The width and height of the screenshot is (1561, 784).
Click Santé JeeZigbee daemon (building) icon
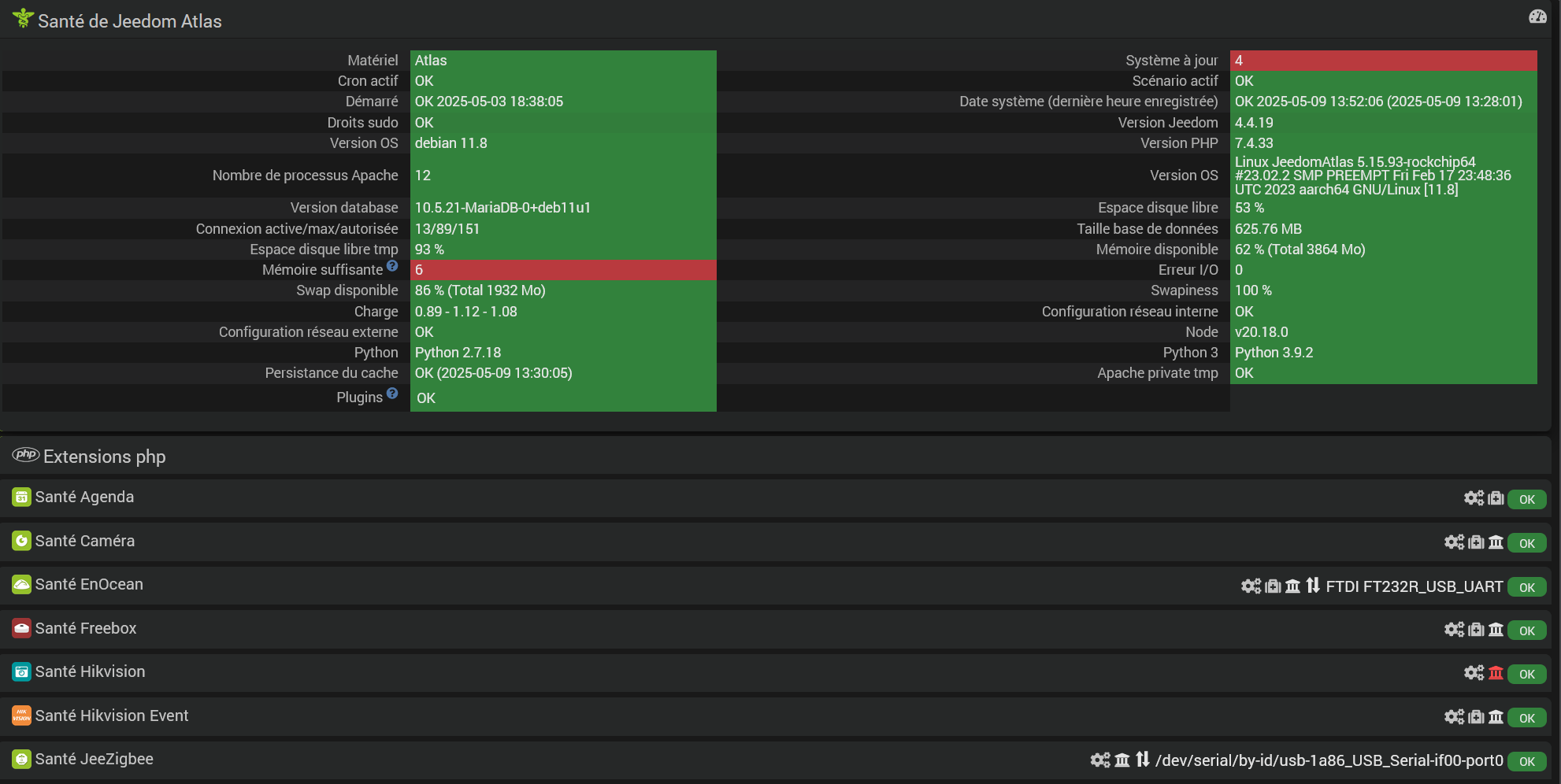pos(1122,760)
